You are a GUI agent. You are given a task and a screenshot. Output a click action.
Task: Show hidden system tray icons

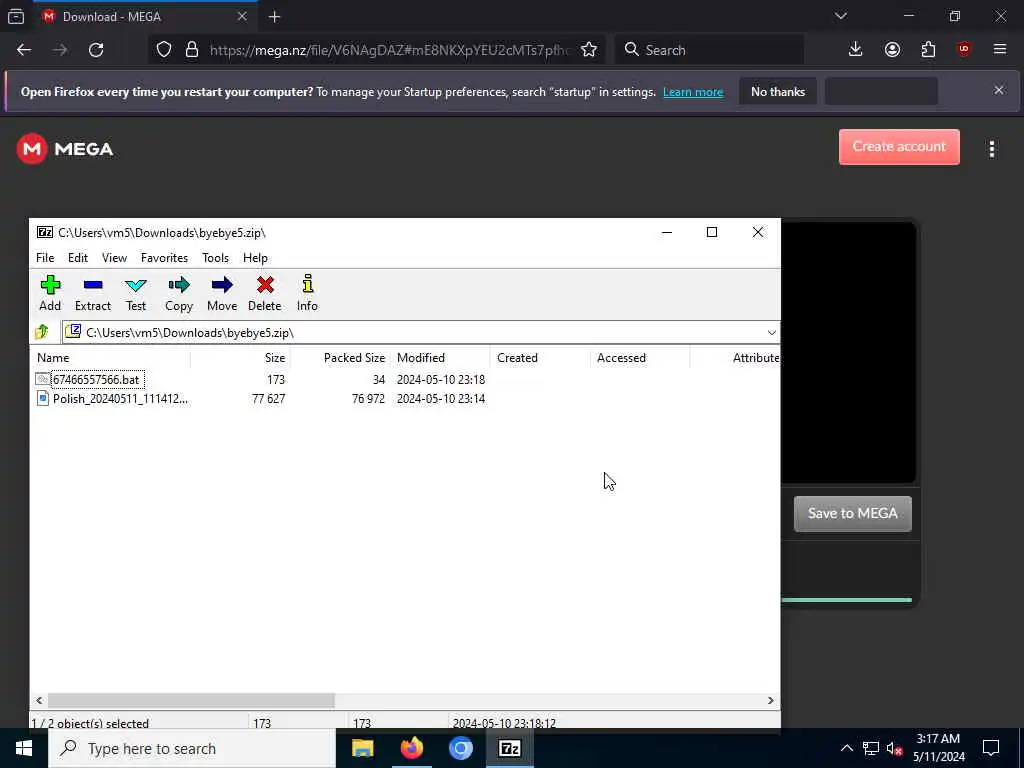[846, 748]
